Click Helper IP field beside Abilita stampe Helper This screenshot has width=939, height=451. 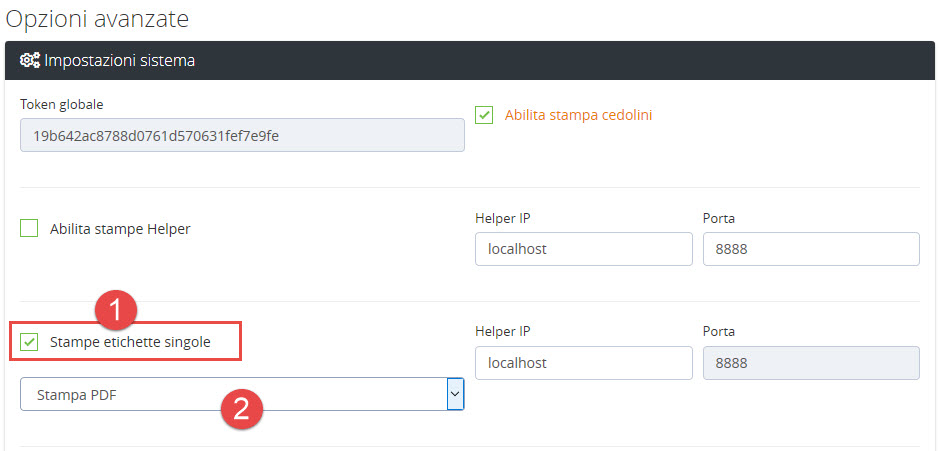point(583,249)
